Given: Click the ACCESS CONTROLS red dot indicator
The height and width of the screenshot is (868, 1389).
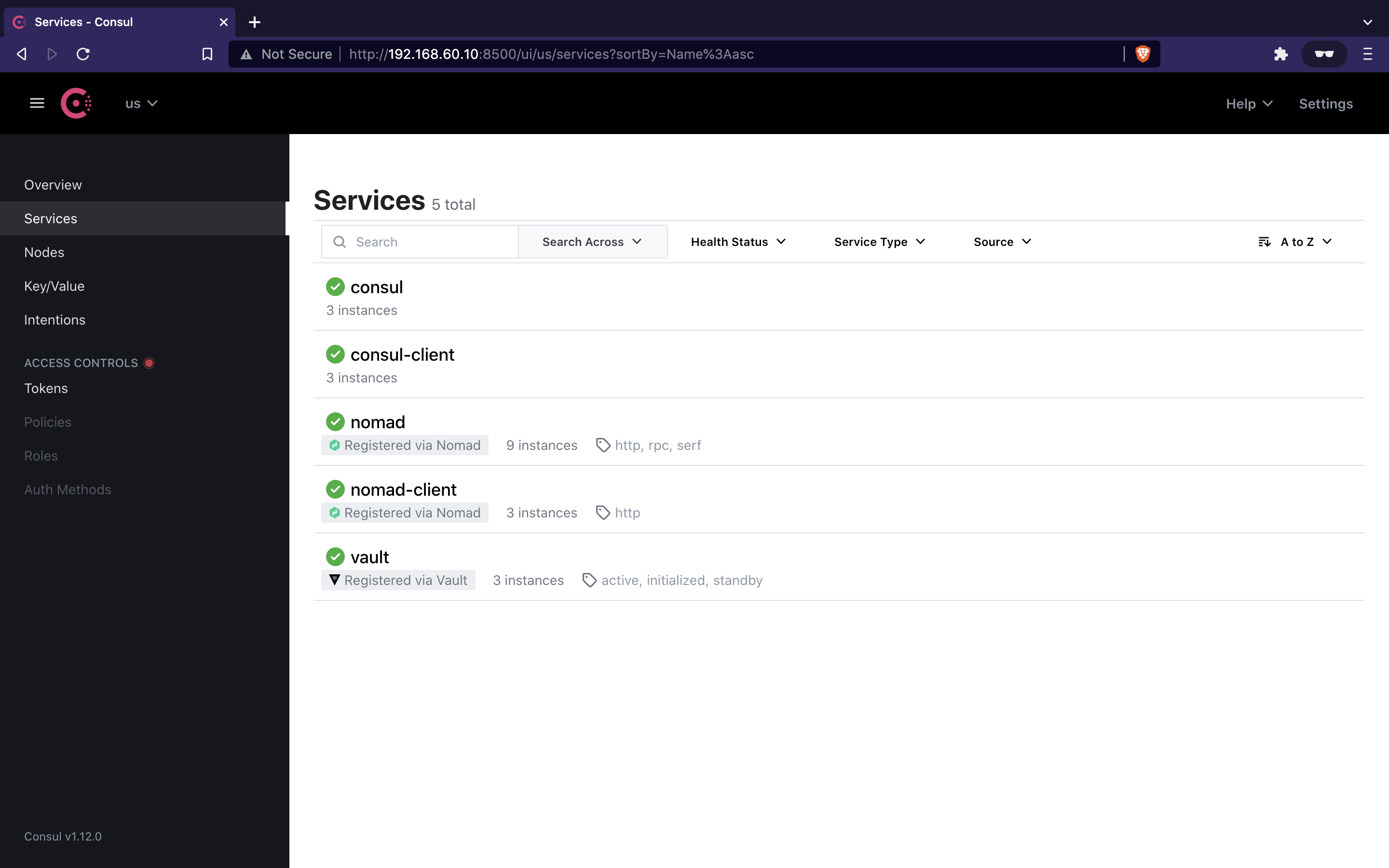Looking at the screenshot, I should click(152, 362).
